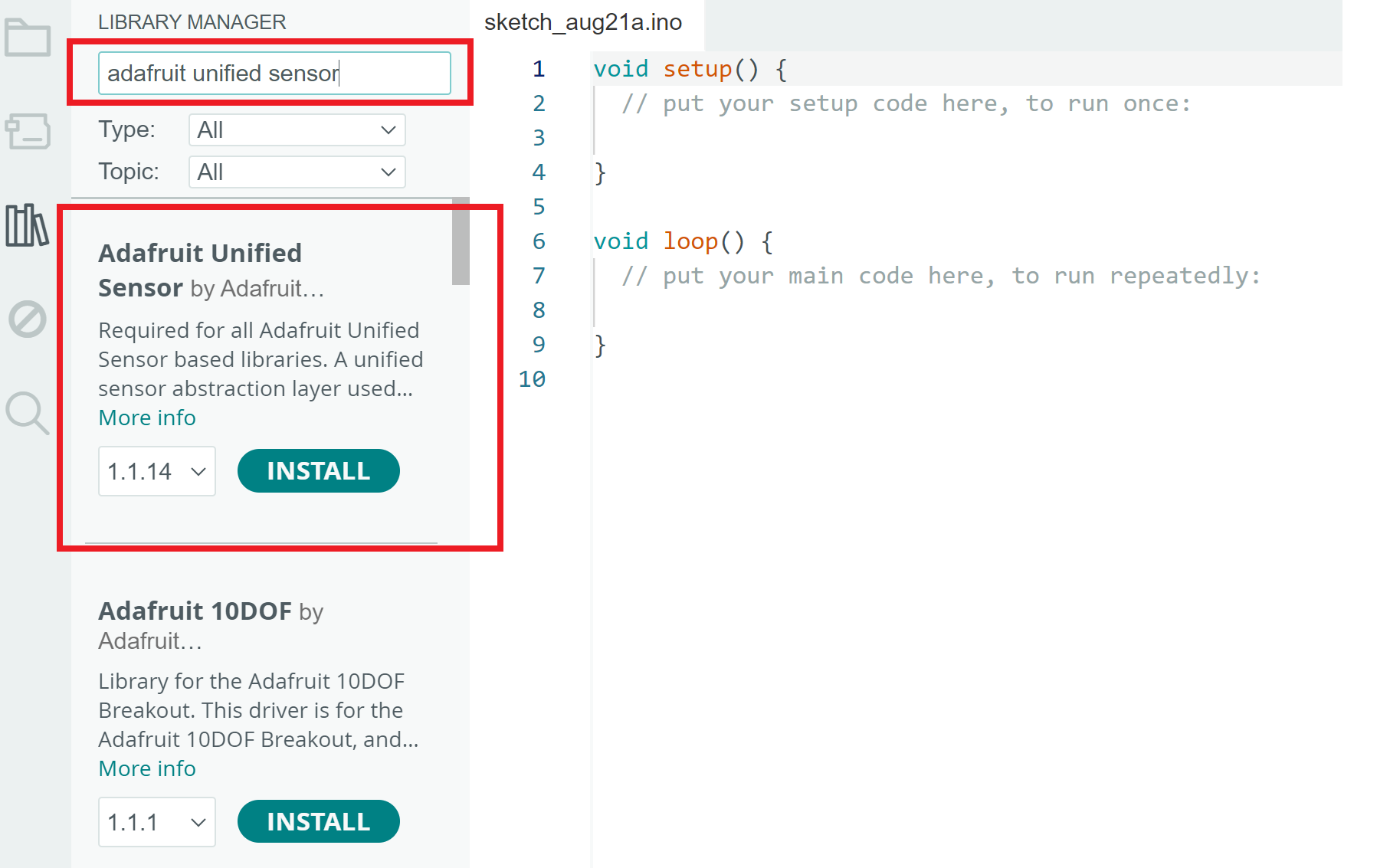Click the void setup() code line
Viewport: 1390px width, 868px height.
(690, 69)
